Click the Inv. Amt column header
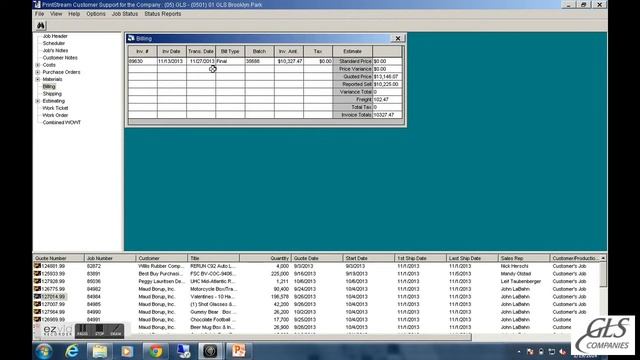Screen dimensions: 640x360 (289, 51)
